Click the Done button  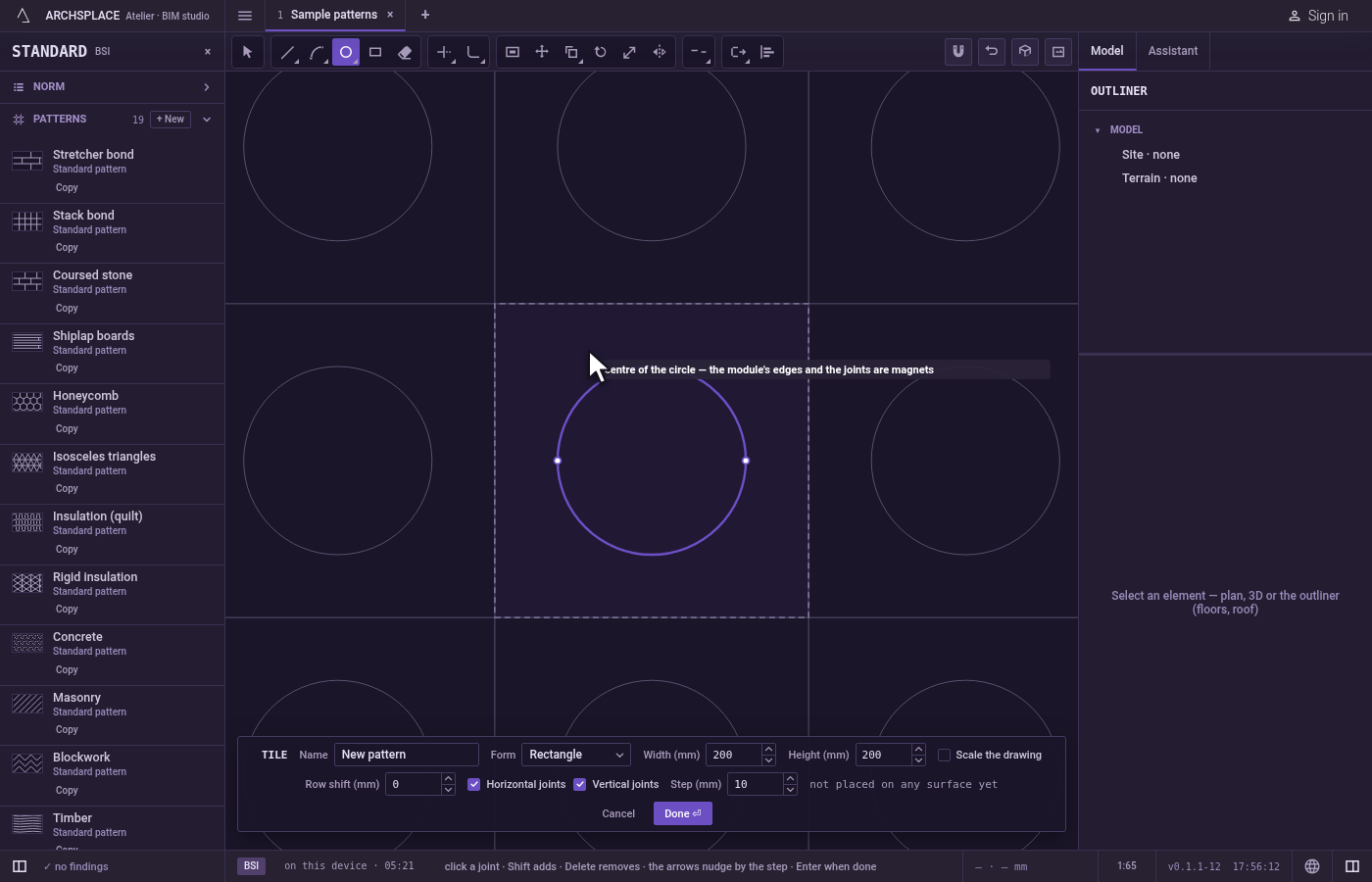click(x=683, y=813)
